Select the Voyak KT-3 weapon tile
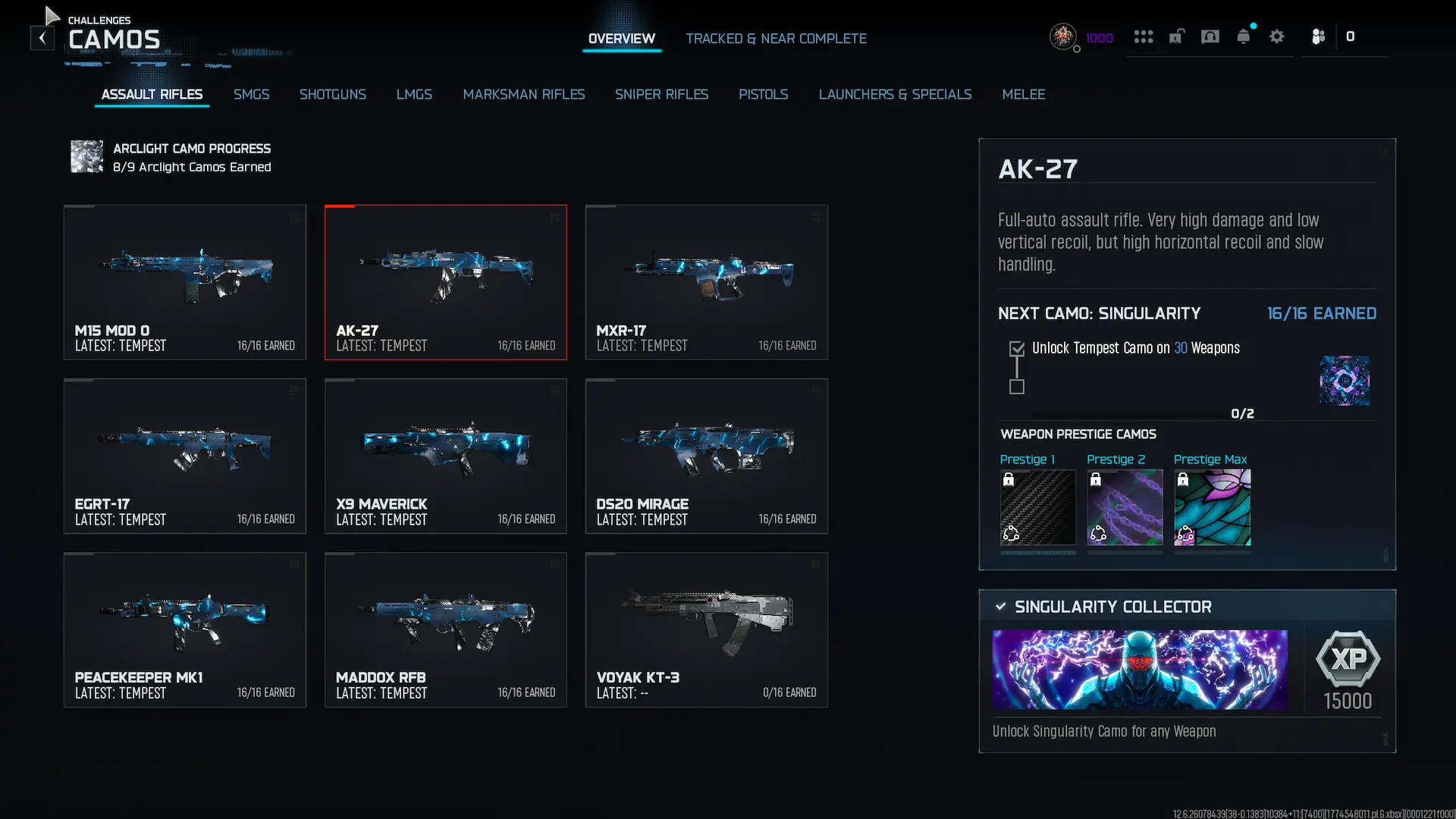 click(706, 630)
